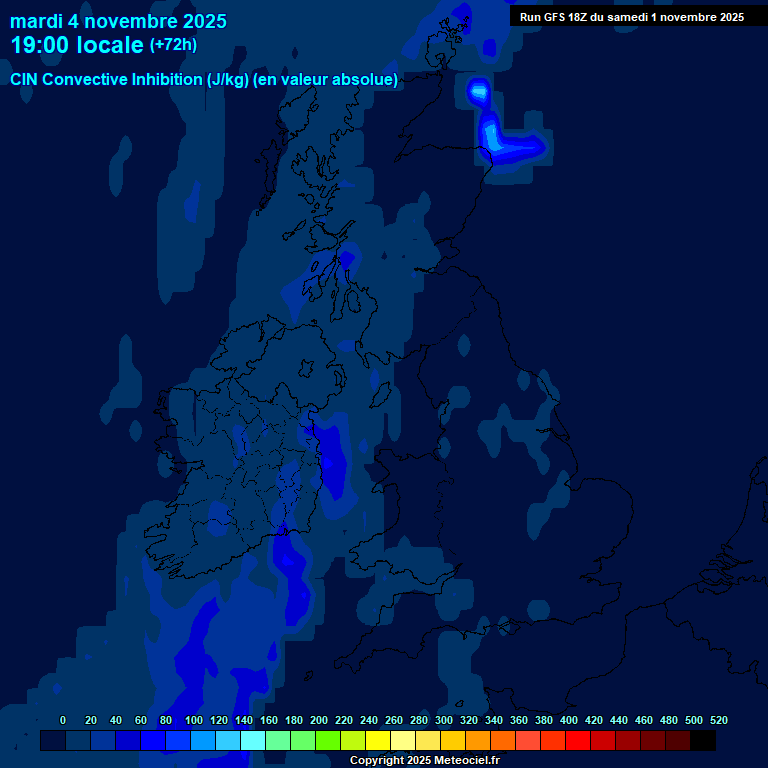
Task: Click the bright green legend swatch near 200
Action: tap(328, 741)
